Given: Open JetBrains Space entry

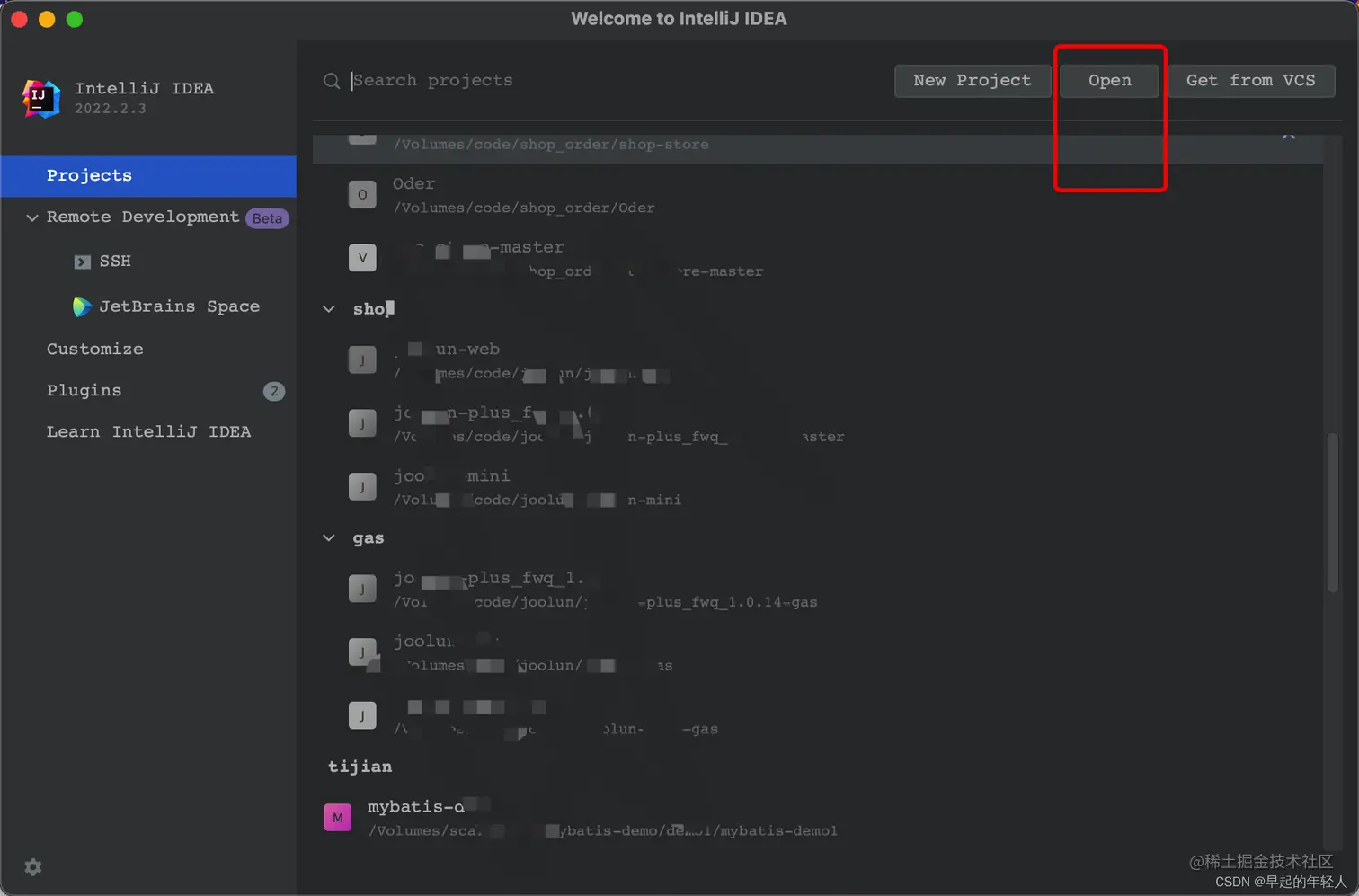Looking at the screenshot, I should tap(179, 306).
